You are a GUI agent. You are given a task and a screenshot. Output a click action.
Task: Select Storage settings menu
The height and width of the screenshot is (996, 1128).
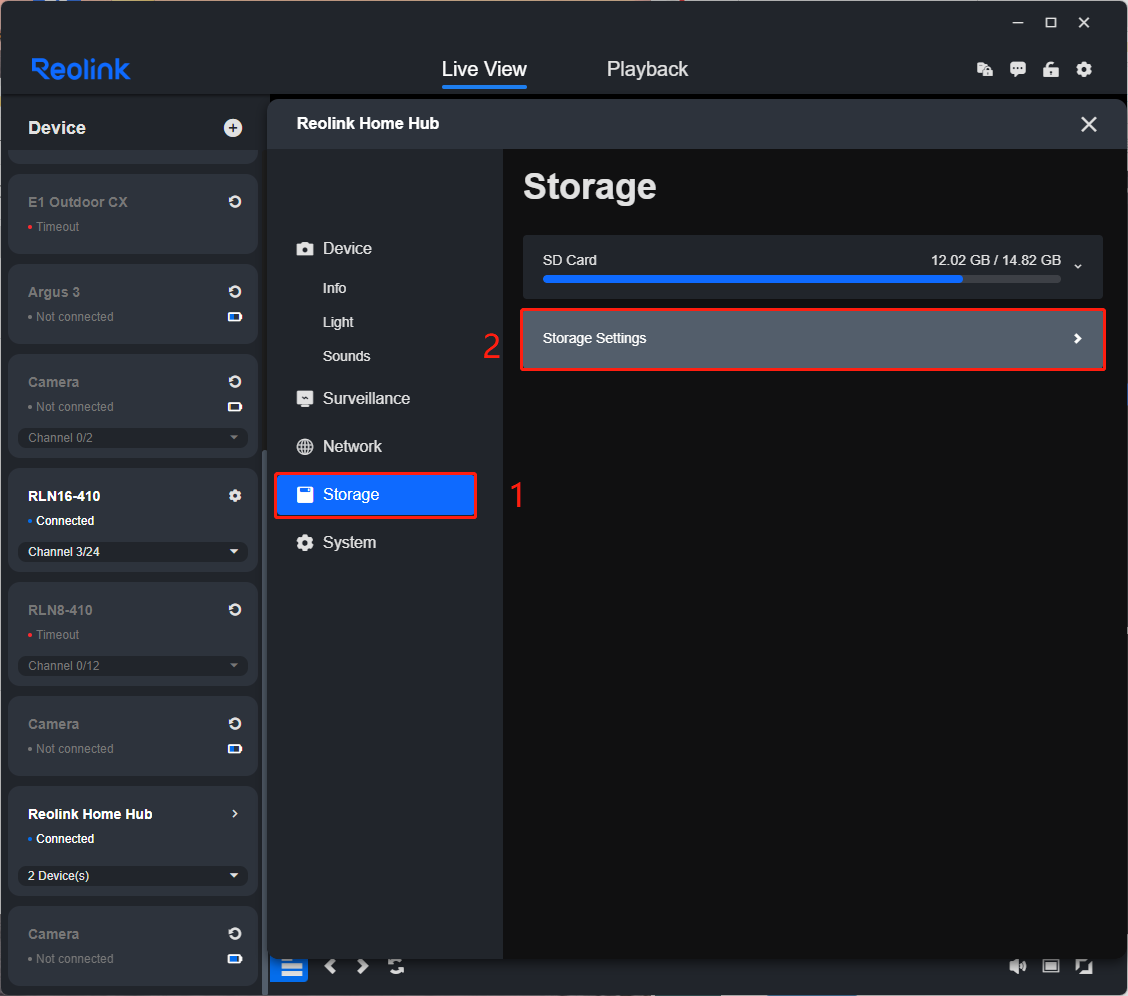coord(375,495)
